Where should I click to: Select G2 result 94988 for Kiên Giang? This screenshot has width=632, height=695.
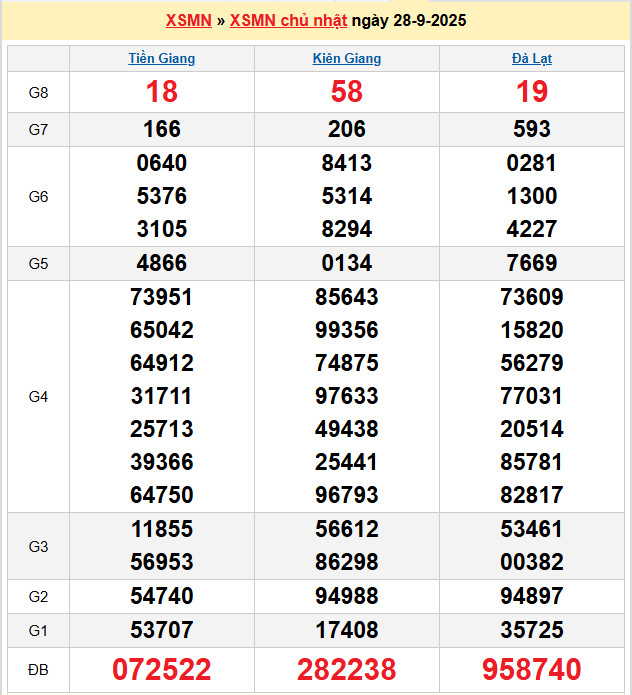click(347, 597)
